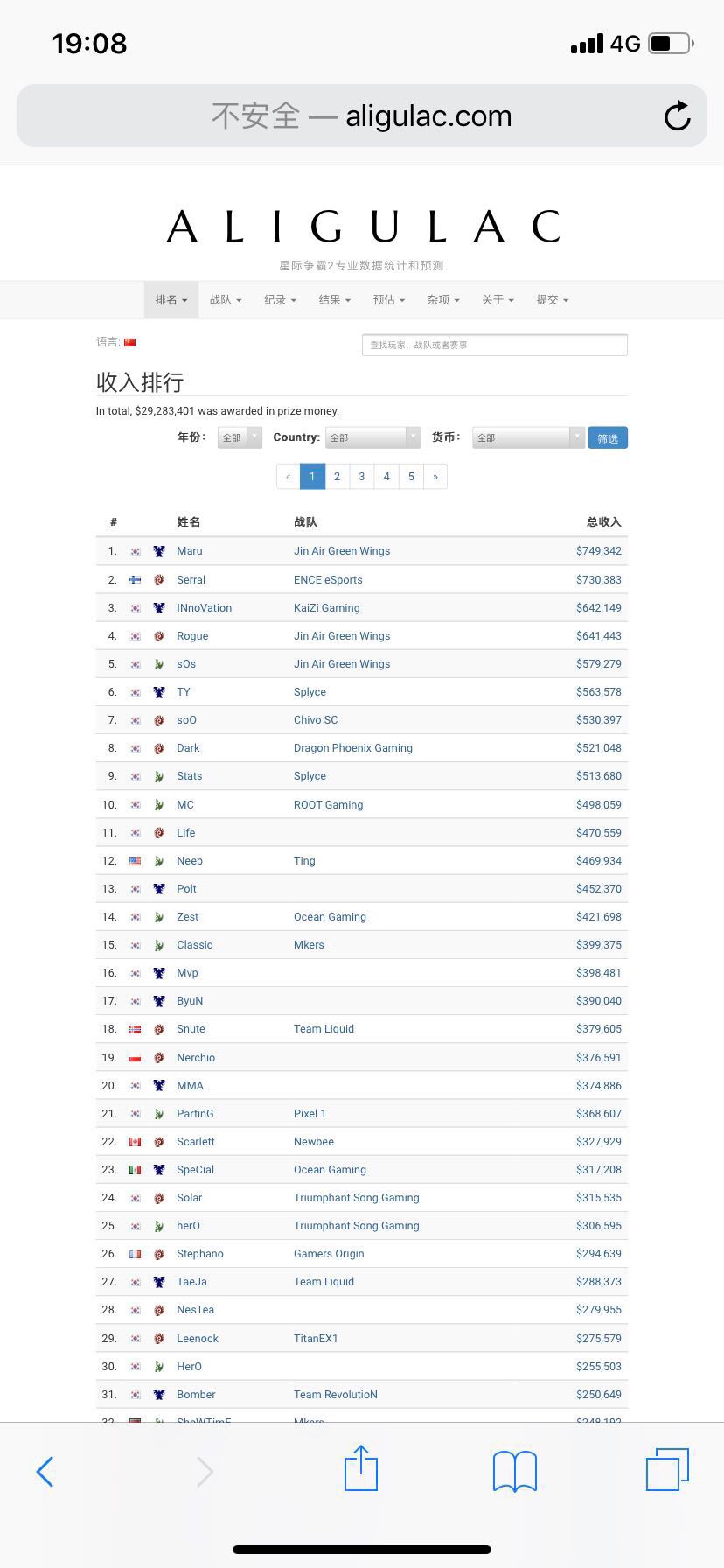Click the Terran race icon beside INnoVation

159,607
